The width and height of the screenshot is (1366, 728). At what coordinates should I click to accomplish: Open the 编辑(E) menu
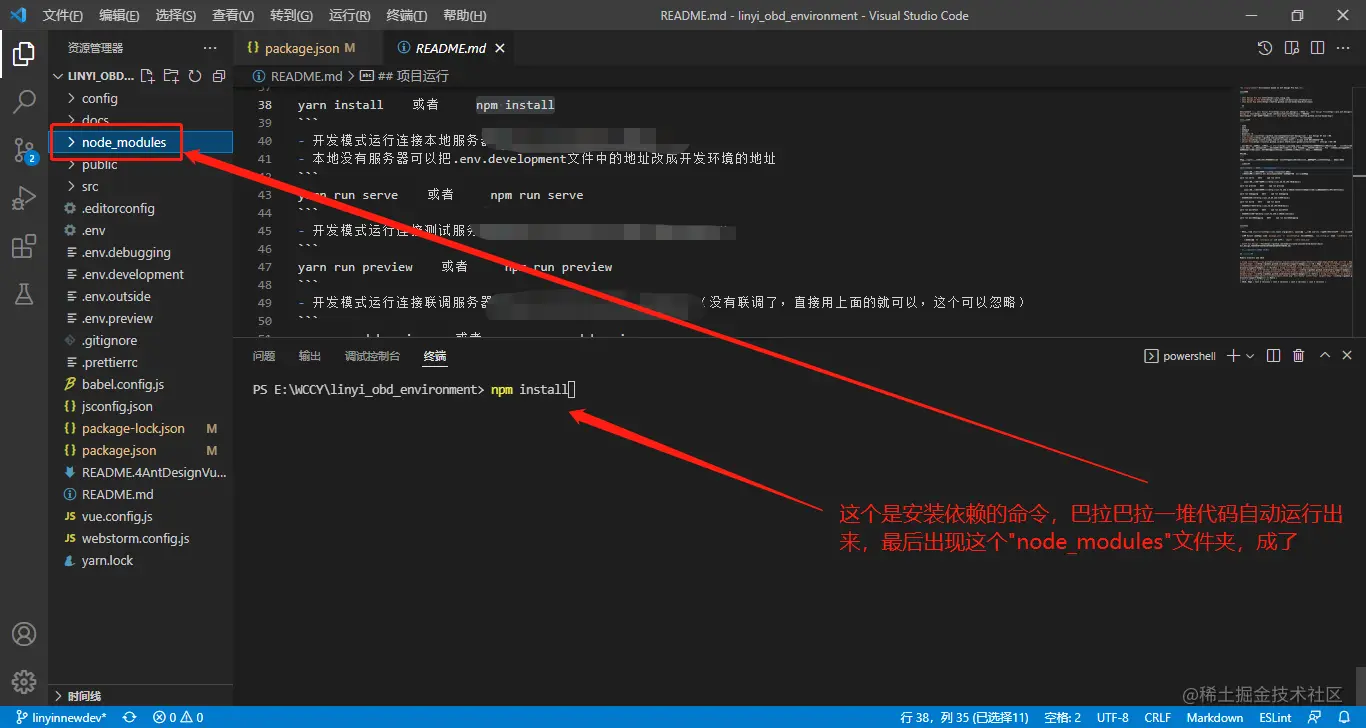point(120,16)
